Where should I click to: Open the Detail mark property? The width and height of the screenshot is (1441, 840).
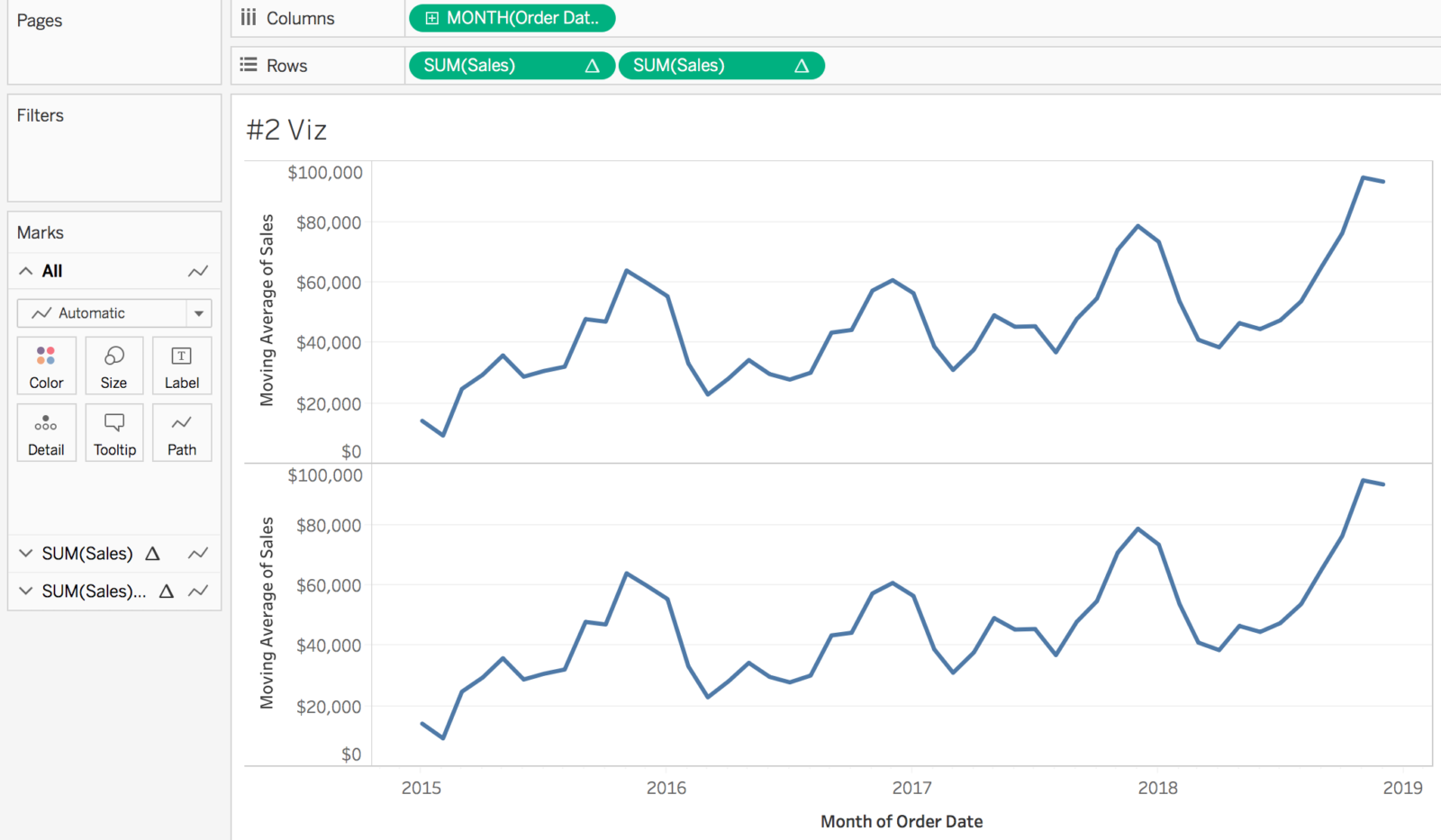[x=46, y=433]
